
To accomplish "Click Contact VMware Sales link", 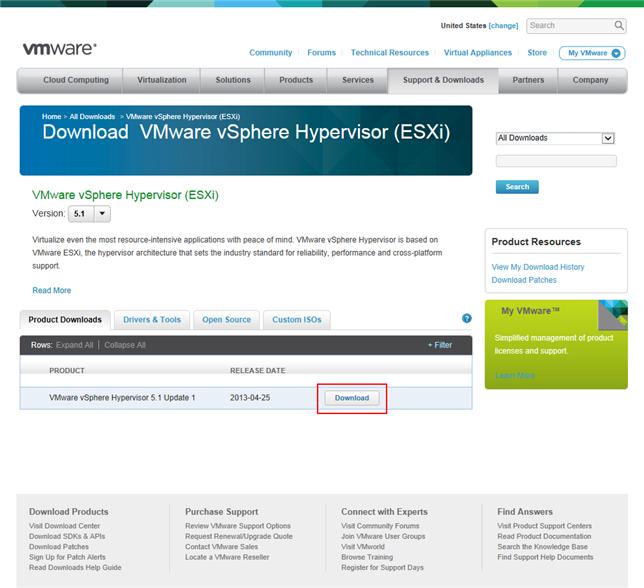I will click(221, 547).
